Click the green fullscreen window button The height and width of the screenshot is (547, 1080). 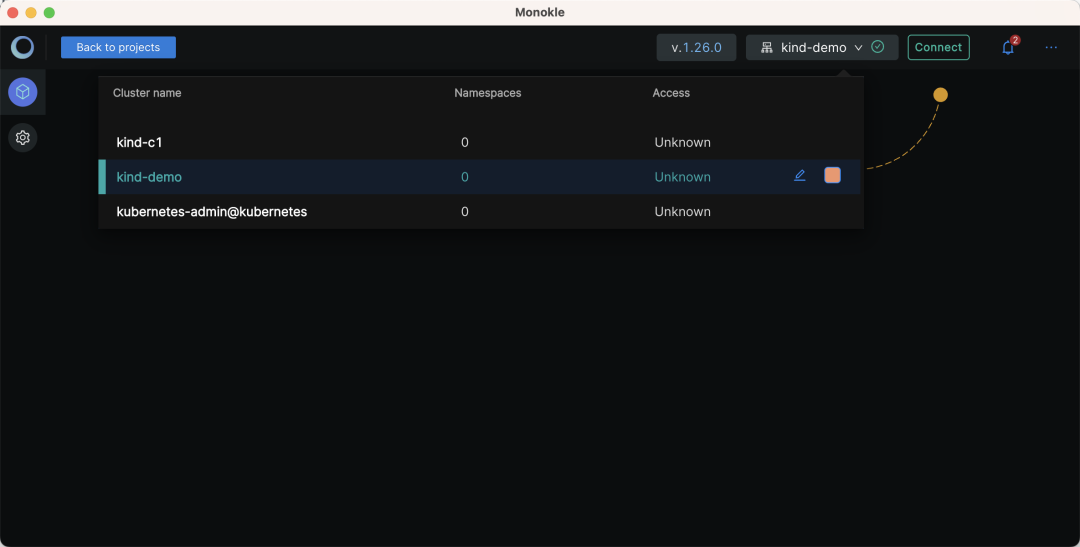tap(49, 12)
